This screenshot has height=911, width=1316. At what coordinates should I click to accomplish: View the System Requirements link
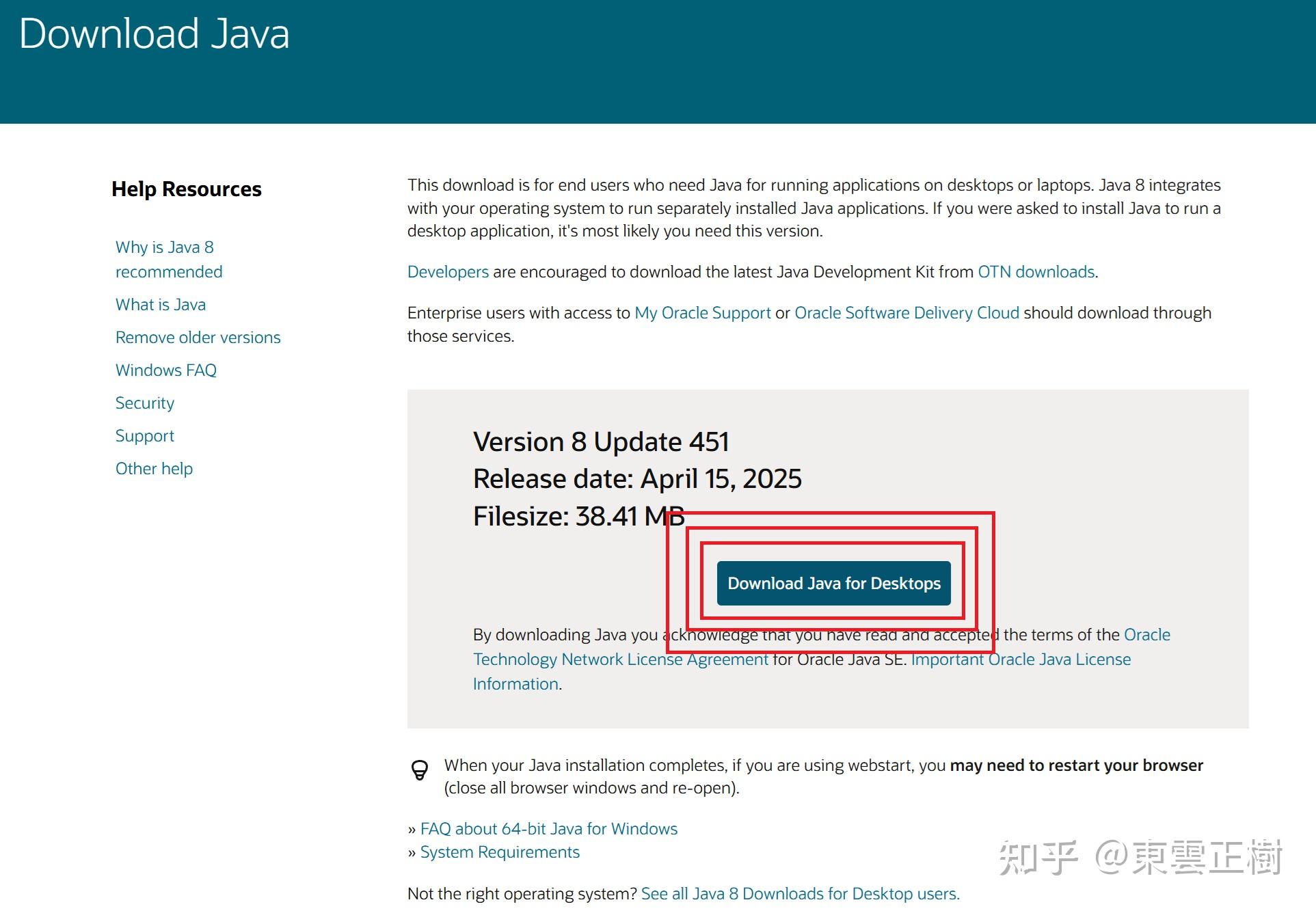(x=500, y=852)
